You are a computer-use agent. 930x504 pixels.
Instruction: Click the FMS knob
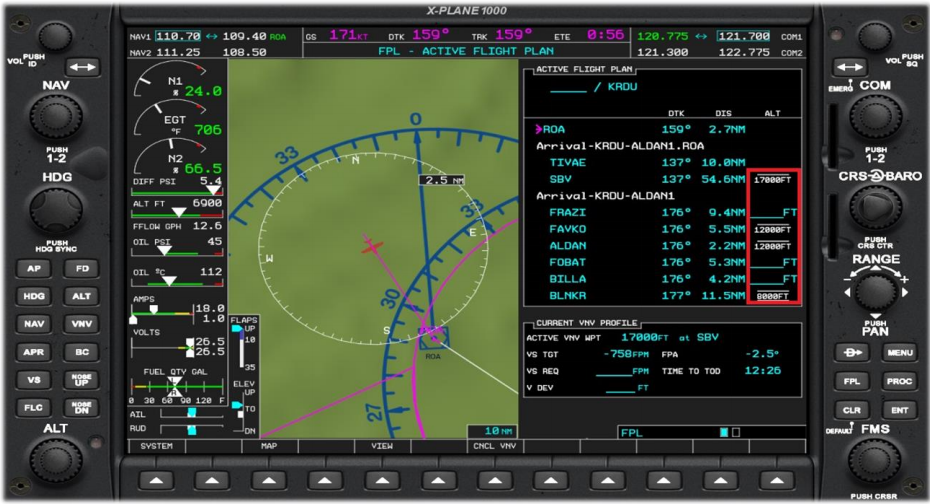874,462
